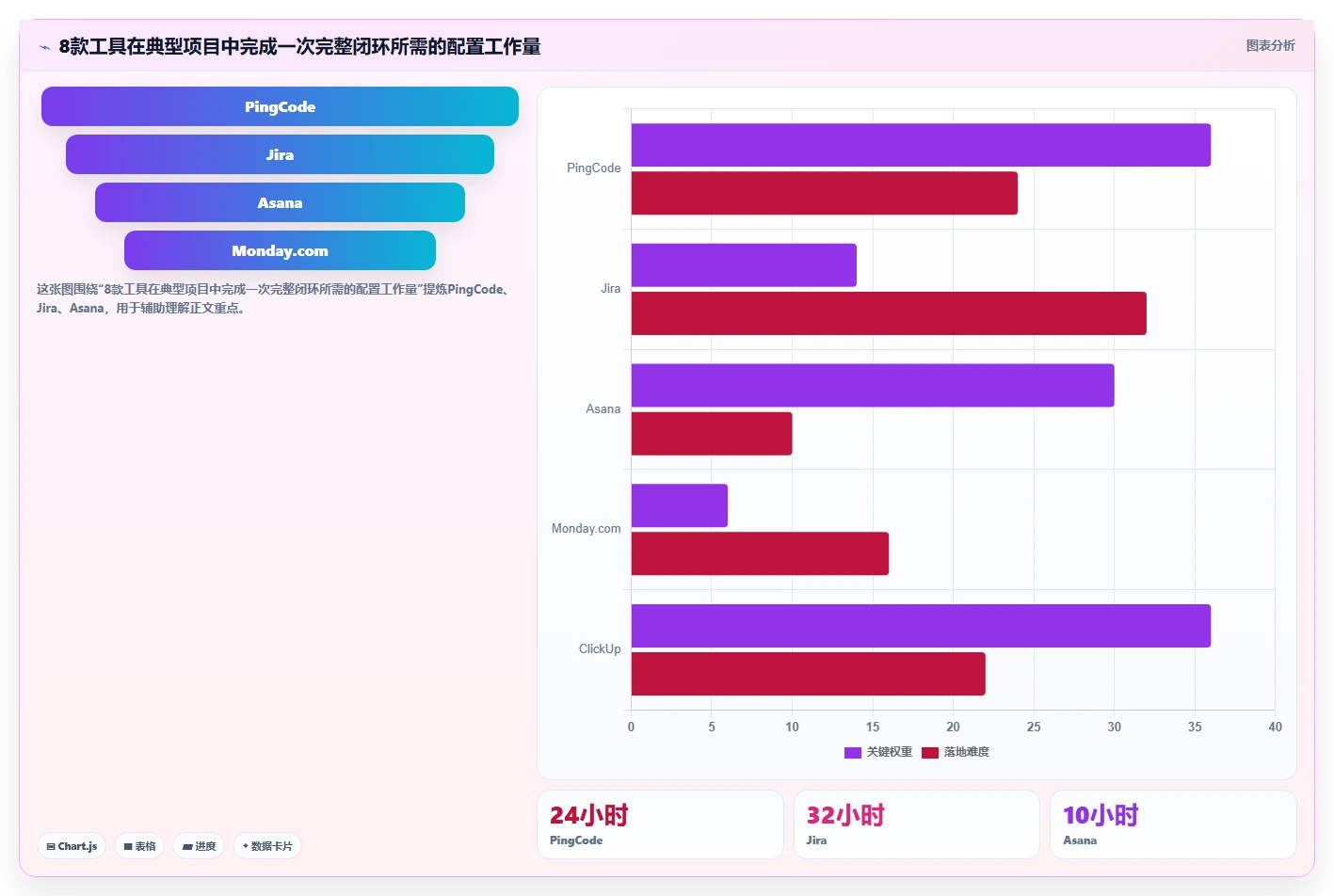Click x-axis tick label 20
Viewport: 1334px width, 896px height.
[953, 727]
